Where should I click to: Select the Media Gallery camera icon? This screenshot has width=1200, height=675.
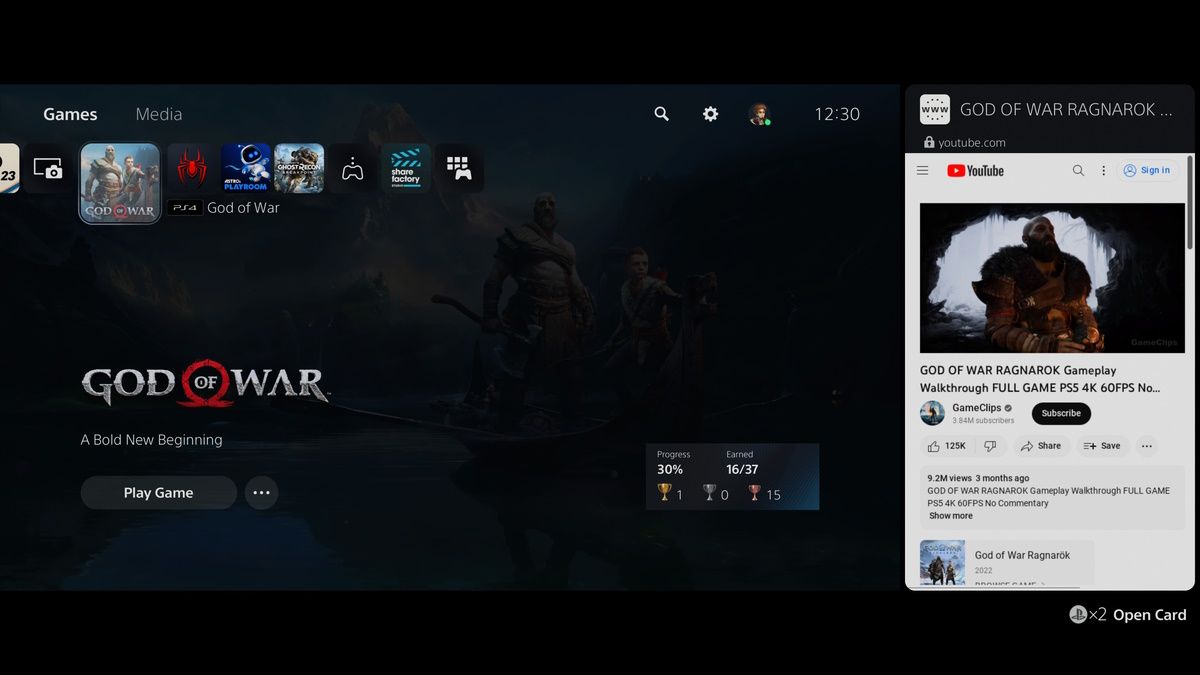(48, 168)
